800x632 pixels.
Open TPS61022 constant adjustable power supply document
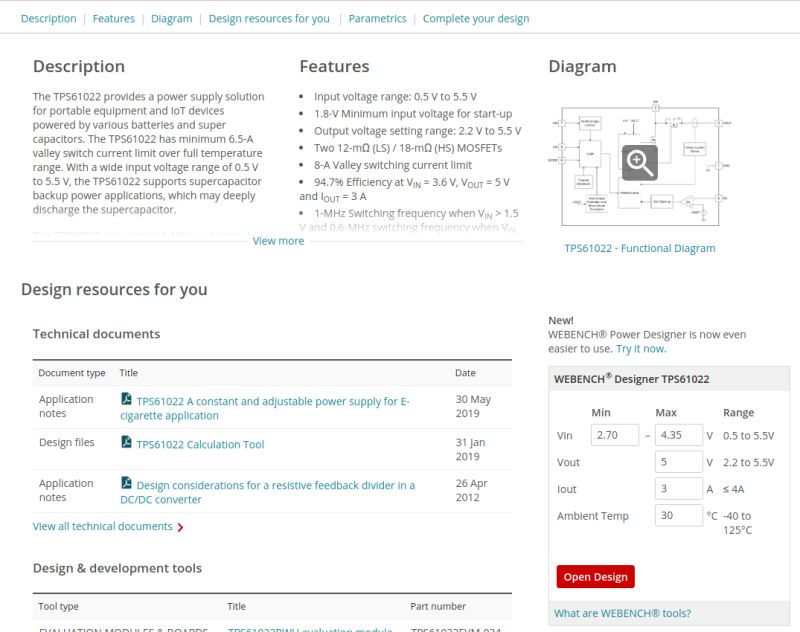pyautogui.click(x=265, y=409)
